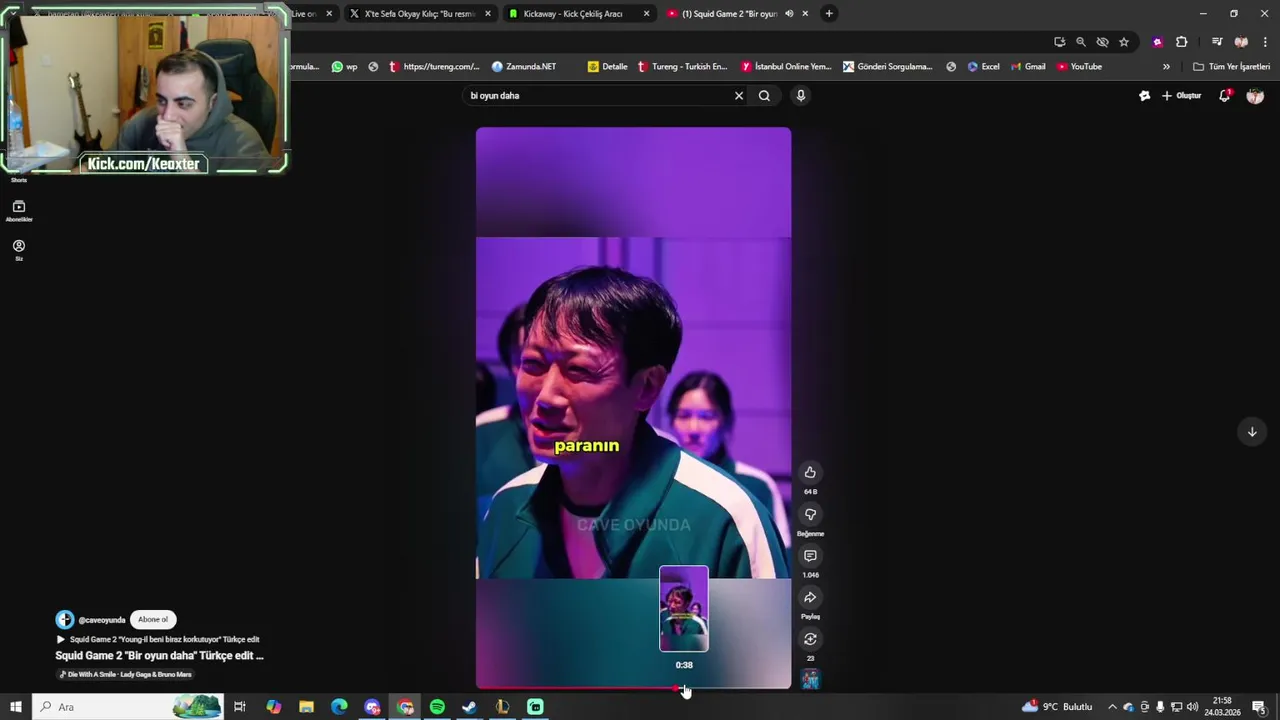1280x720 pixels.
Task: Open YouTube account avatar menu
Action: click(1255, 96)
